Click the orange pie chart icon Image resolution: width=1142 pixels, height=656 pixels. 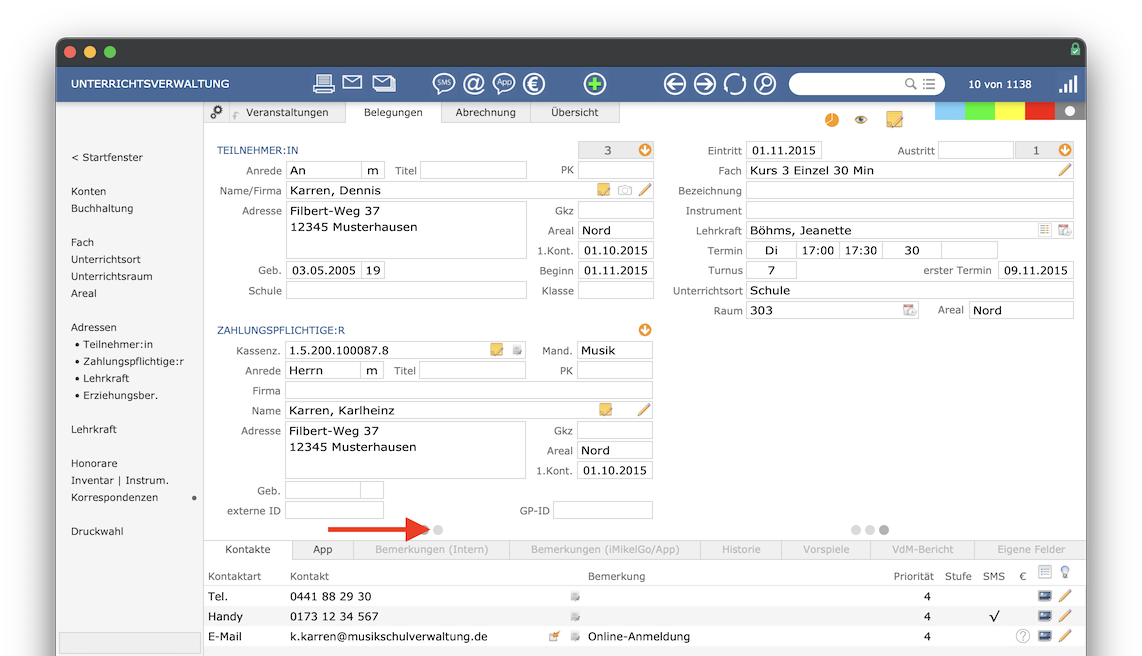[832, 119]
